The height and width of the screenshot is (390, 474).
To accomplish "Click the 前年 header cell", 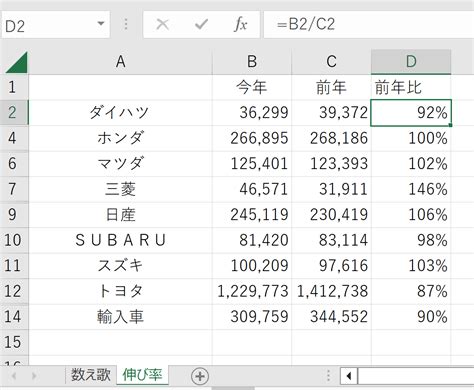I will tap(331, 87).
